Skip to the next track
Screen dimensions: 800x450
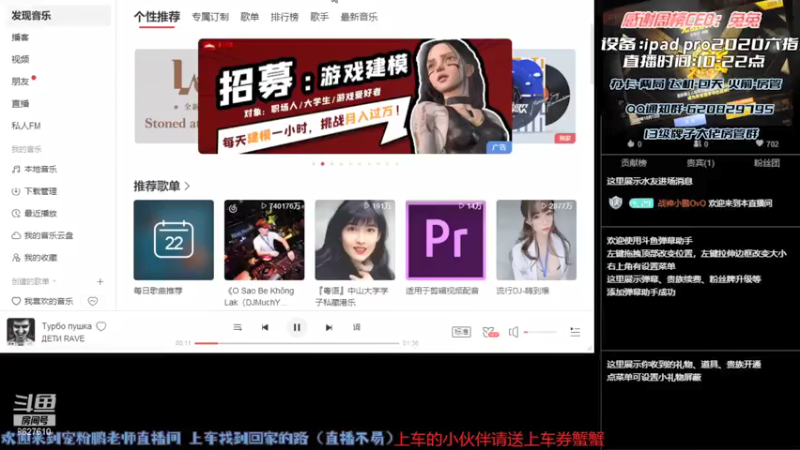pos(329,328)
